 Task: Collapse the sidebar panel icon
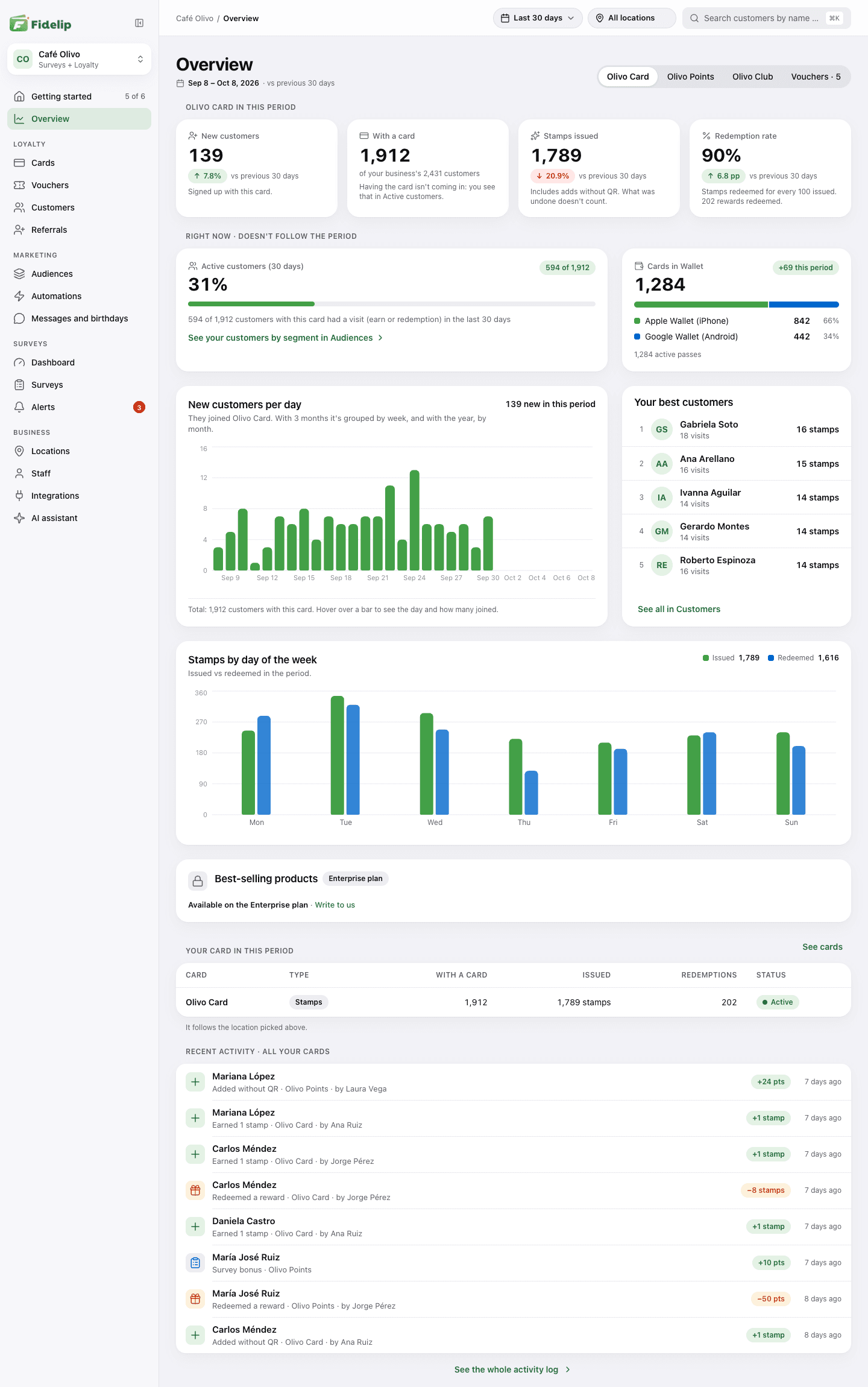coord(139,23)
